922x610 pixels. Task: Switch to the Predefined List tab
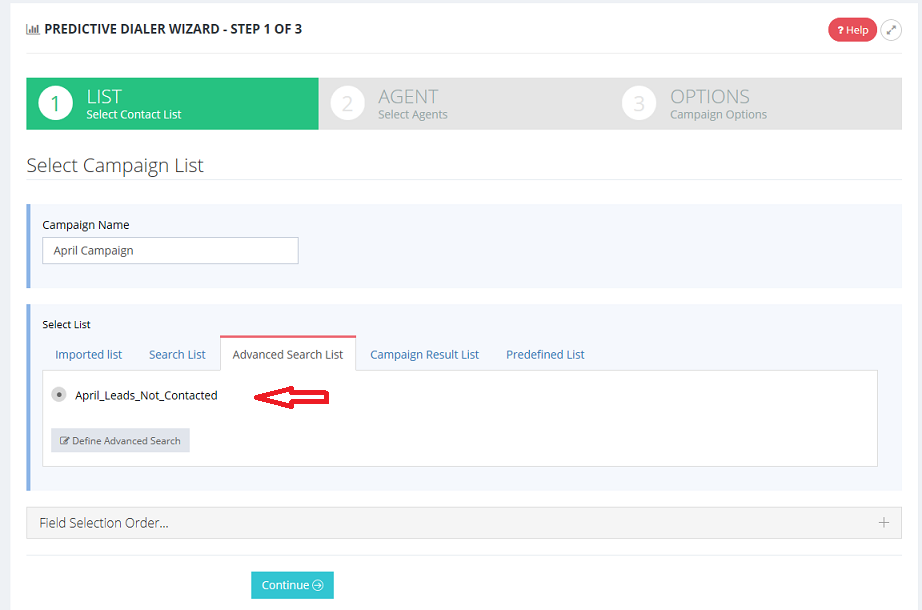tap(545, 354)
